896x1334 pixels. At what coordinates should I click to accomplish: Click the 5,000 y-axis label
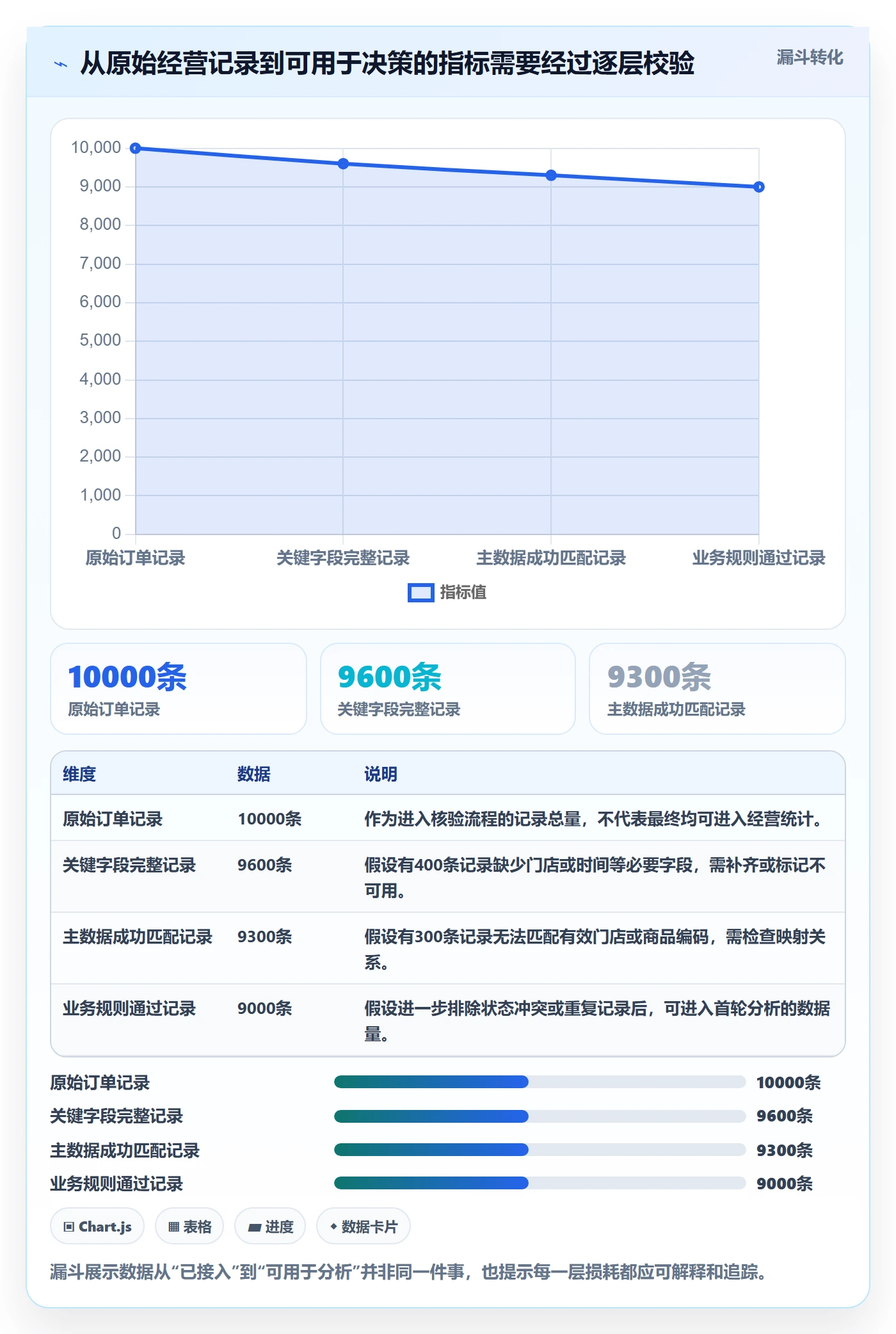pos(100,341)
